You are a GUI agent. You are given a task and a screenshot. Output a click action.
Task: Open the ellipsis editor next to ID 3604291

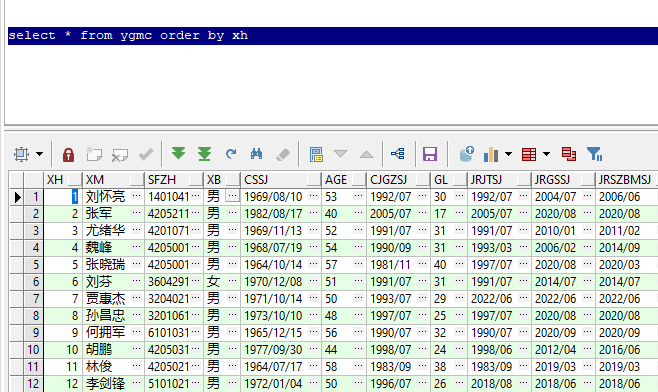196,281
